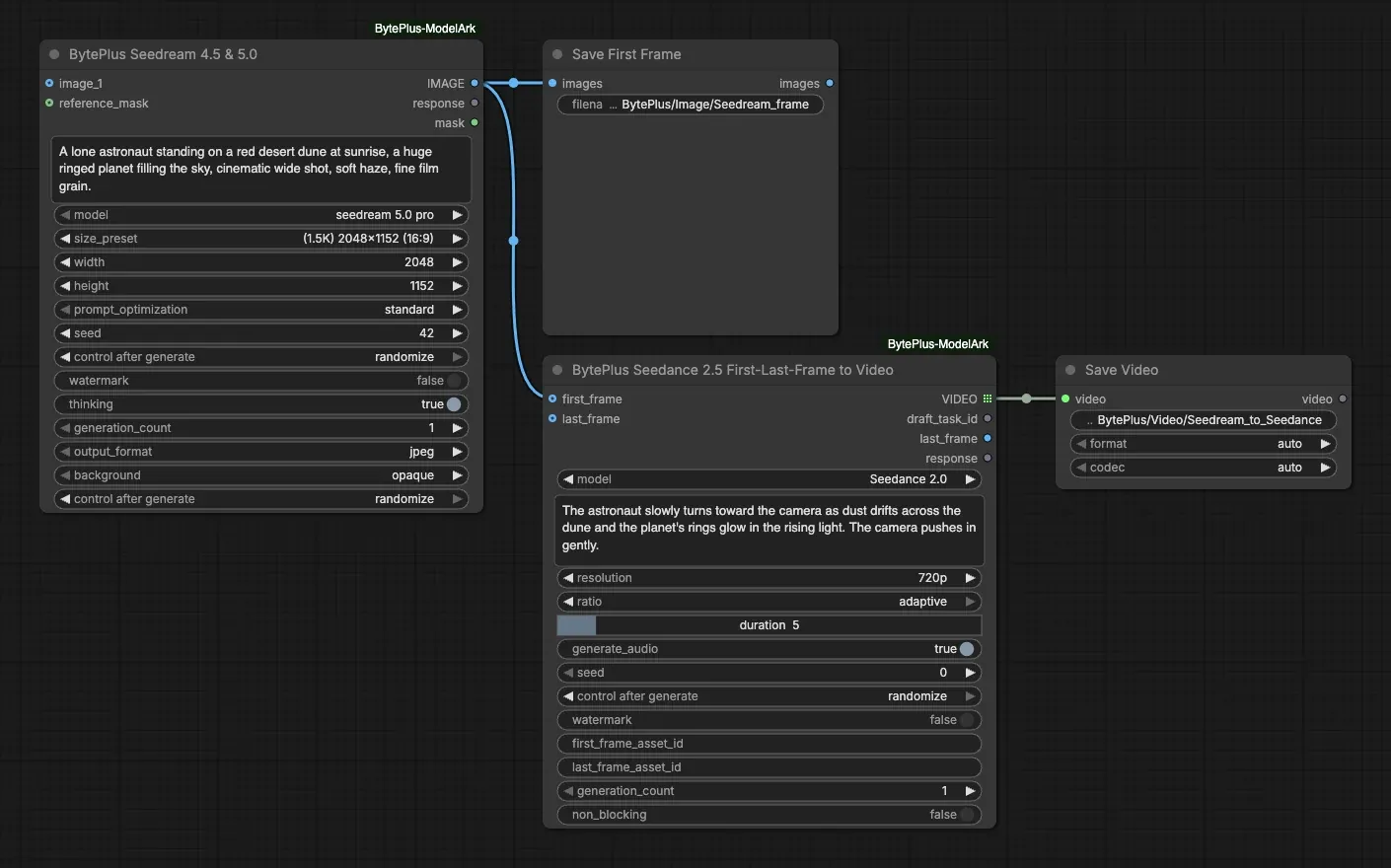The image size is (1391, 868).
Task: Click the last_frame input socket on Seedance node
Action: coord(552,419)
